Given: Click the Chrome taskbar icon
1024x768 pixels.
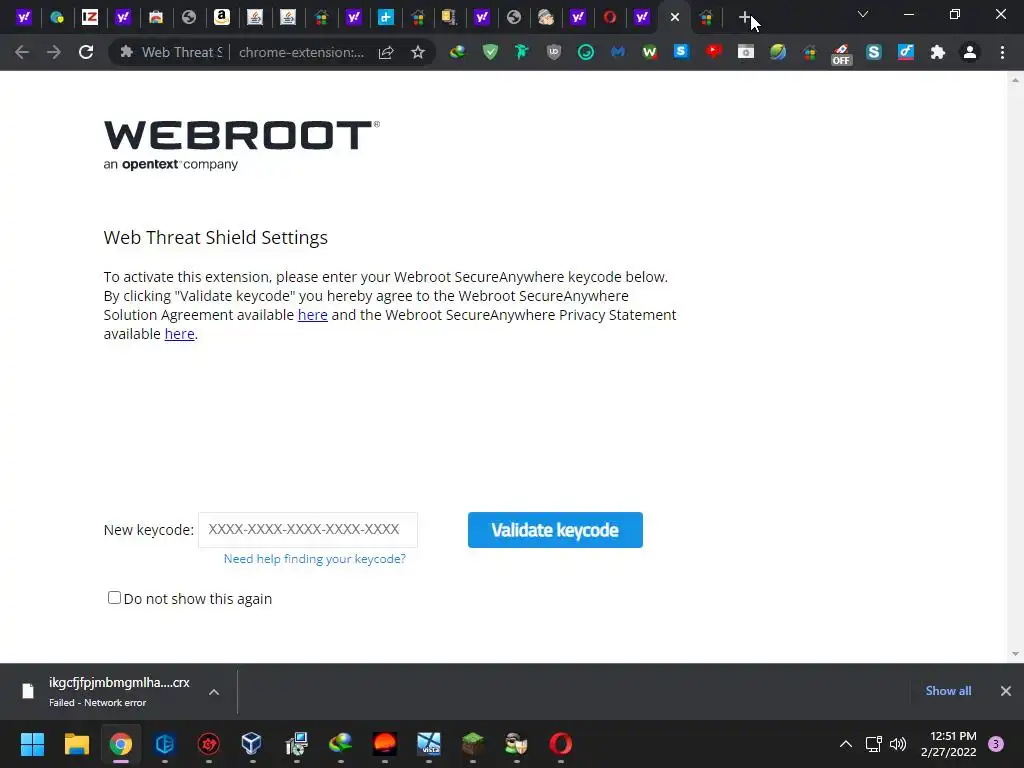Looking at the screenshot, I should coord(121,744).
